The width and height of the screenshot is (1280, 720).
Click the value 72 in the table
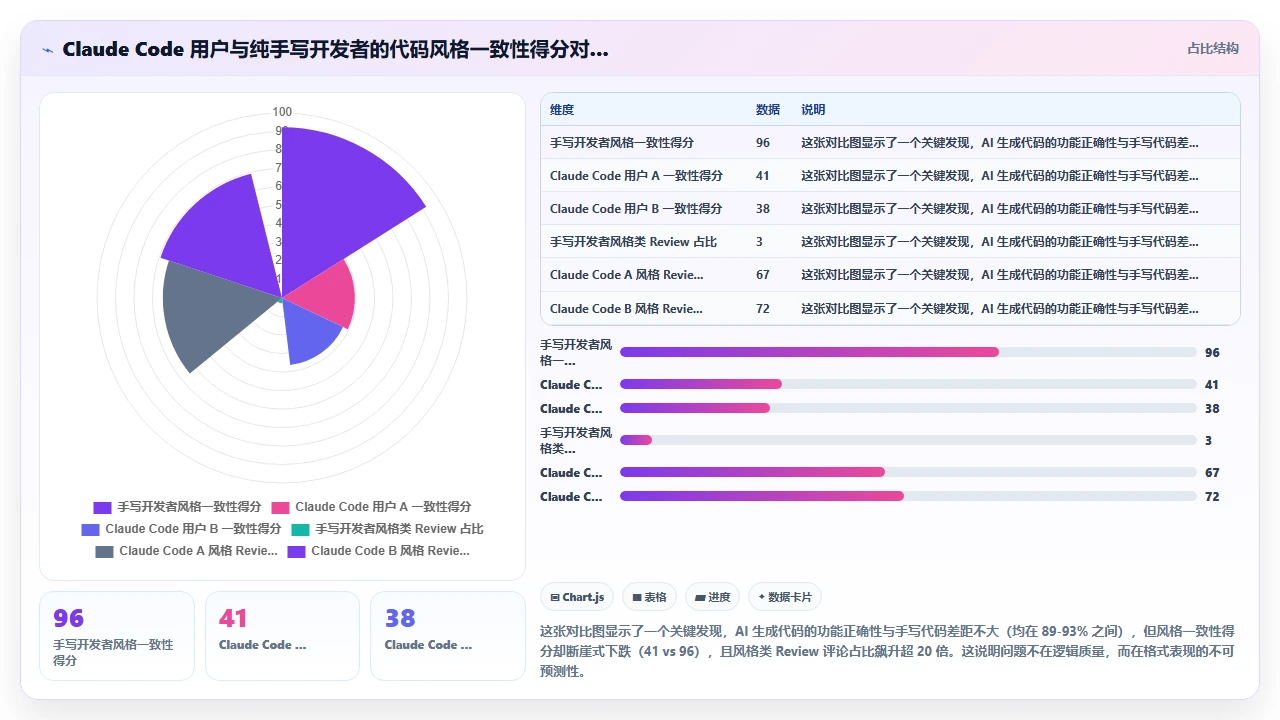point(763,309)
